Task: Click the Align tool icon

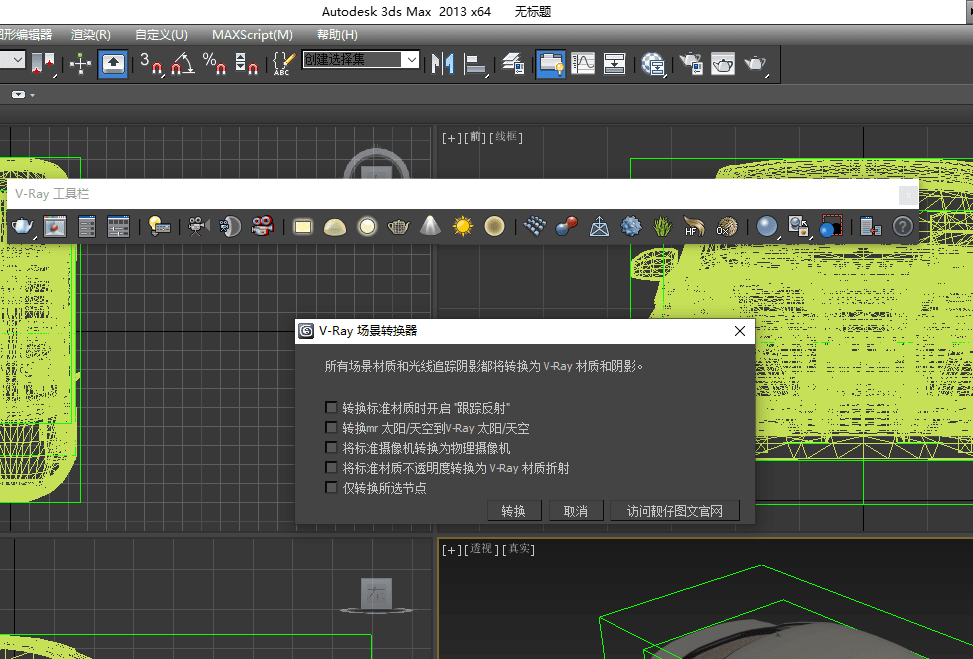Action: coord(475,63)
